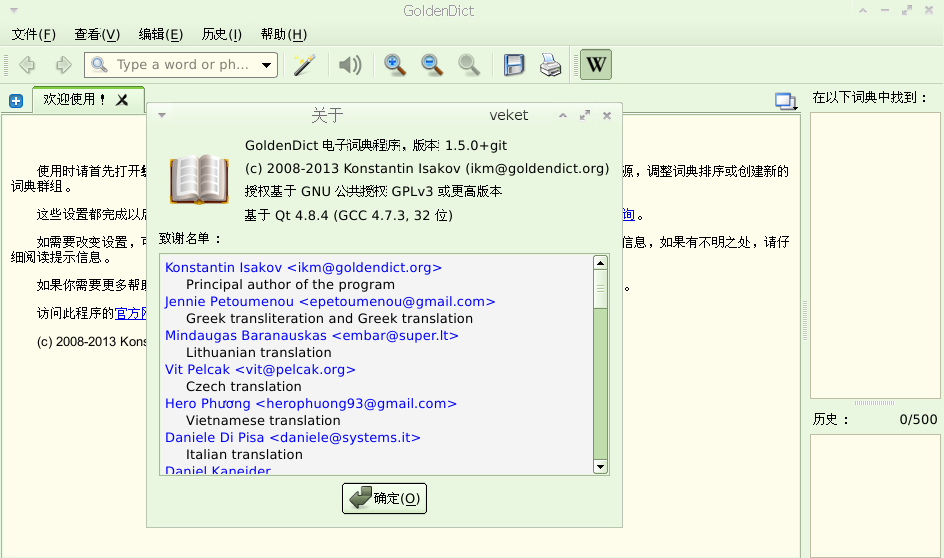Shade the 关于 dialog with up arrow
Viewport: 944px width, 558px height.
click(562, 116)
